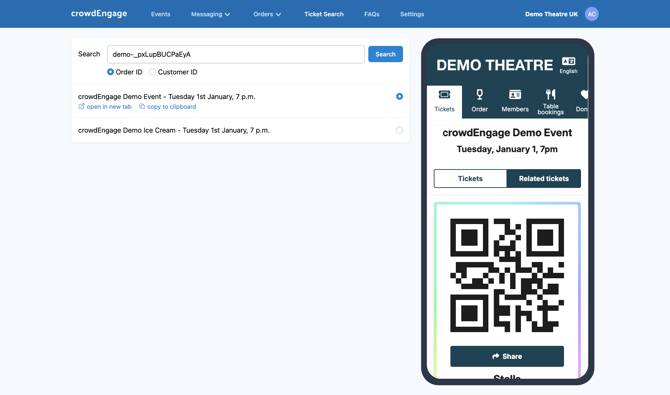Click the Tickets icon in preview nav

pos(444,94)
